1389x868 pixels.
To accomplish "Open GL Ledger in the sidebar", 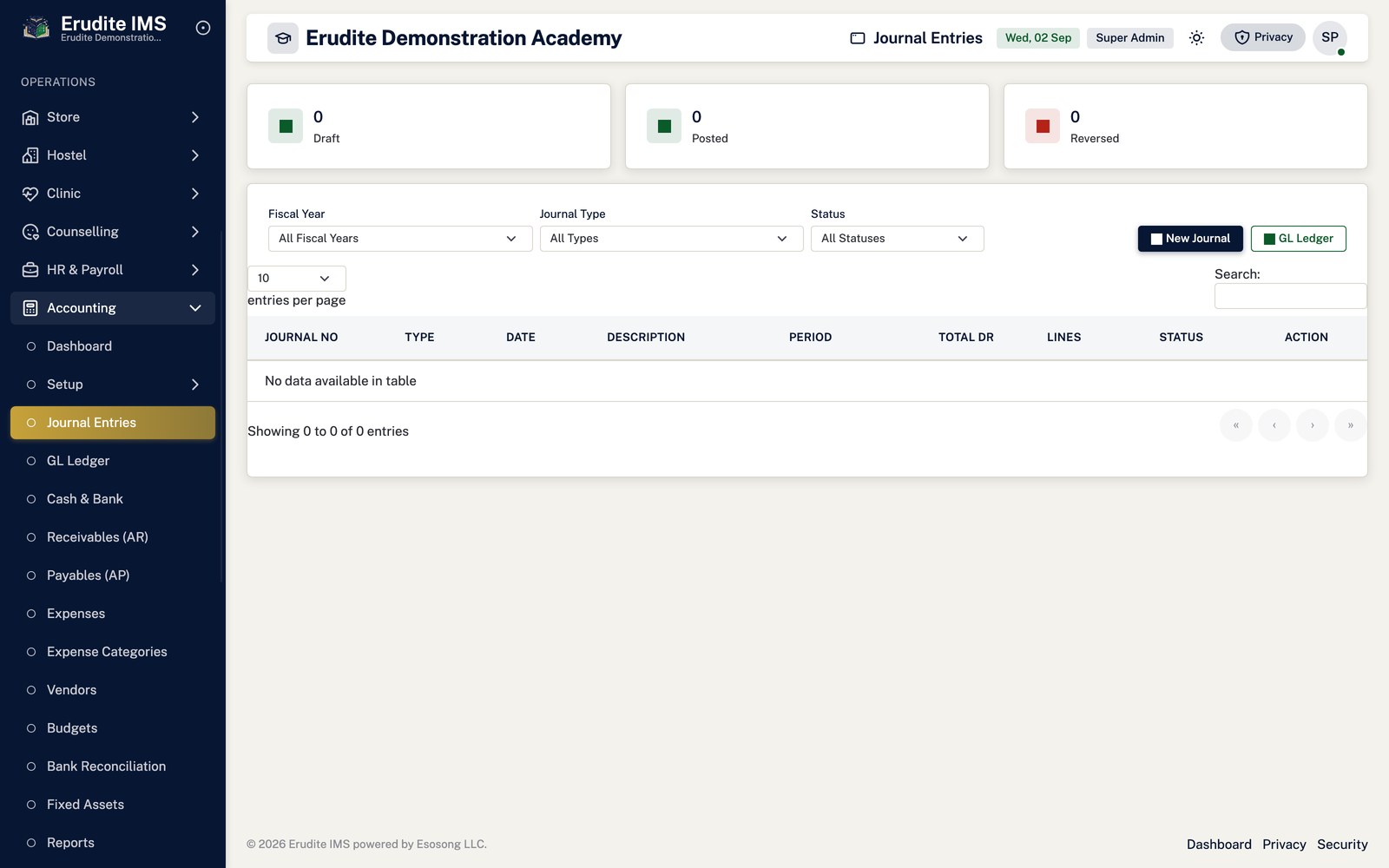I will click(x=113, y=461).
